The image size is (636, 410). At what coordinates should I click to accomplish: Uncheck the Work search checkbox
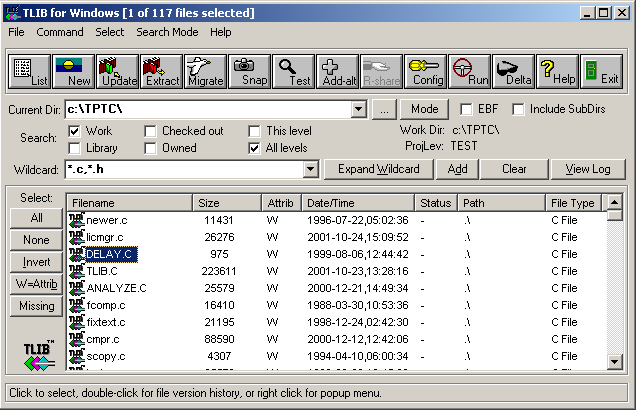74,131
